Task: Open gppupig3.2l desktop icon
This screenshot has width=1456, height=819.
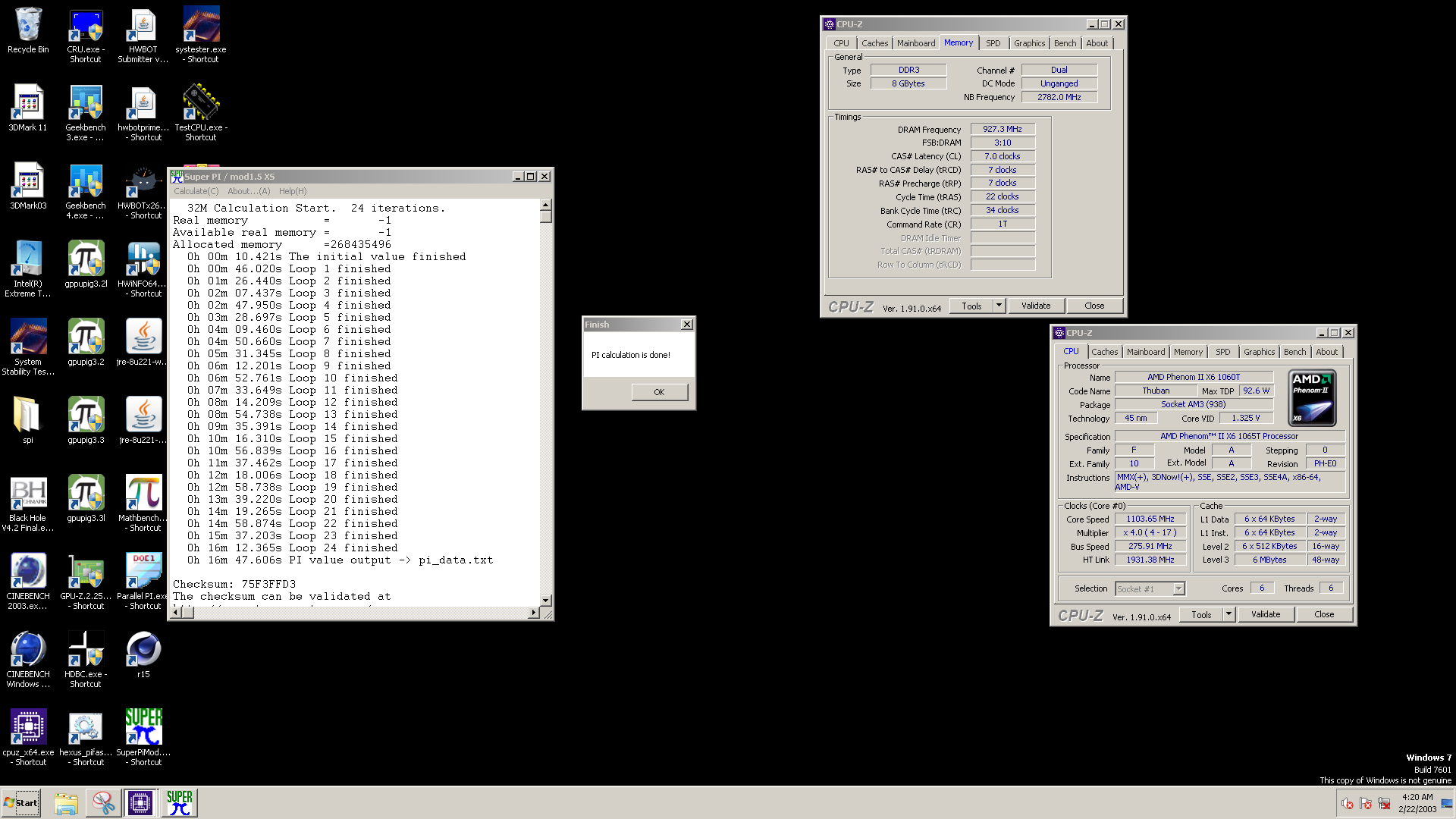Action: tap(86, 265)
